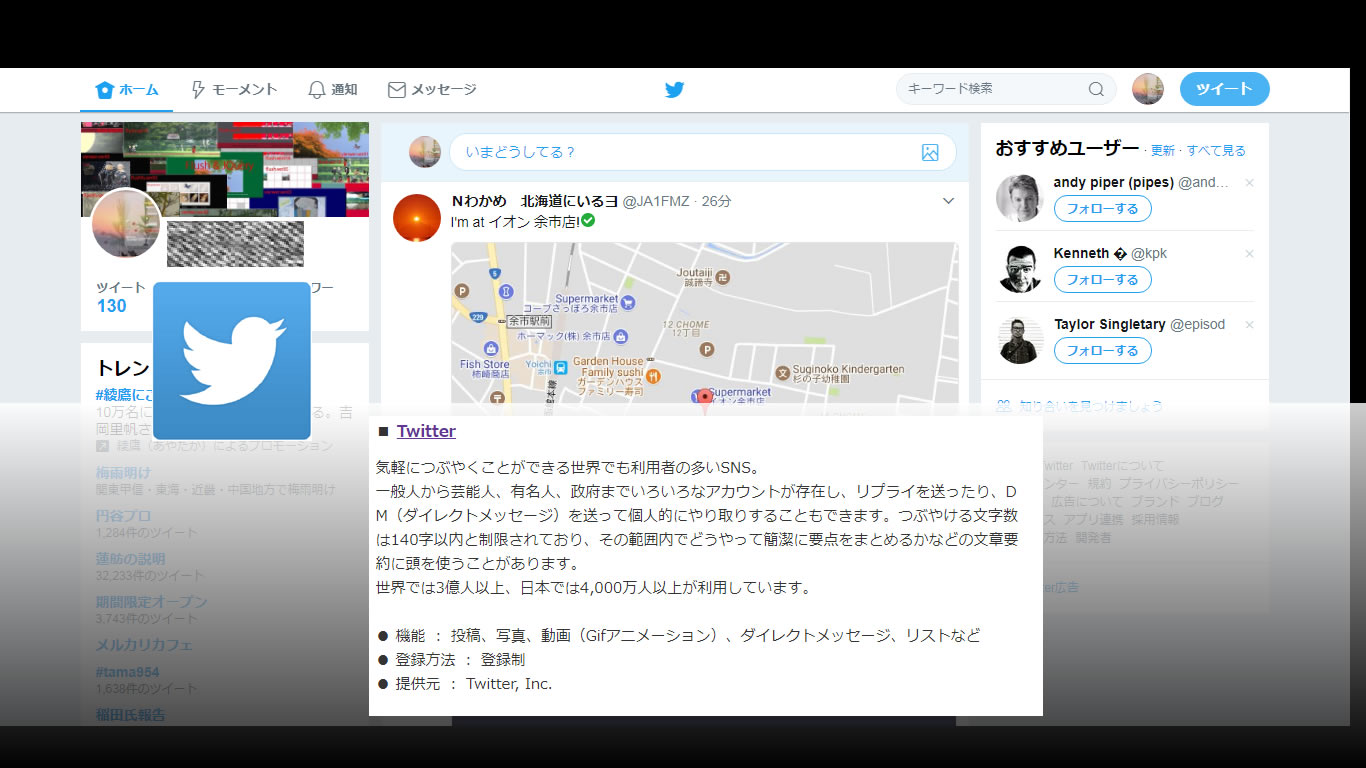Click すべて見る link
Screen dimensions: 1366x768
pos(1216,151)
